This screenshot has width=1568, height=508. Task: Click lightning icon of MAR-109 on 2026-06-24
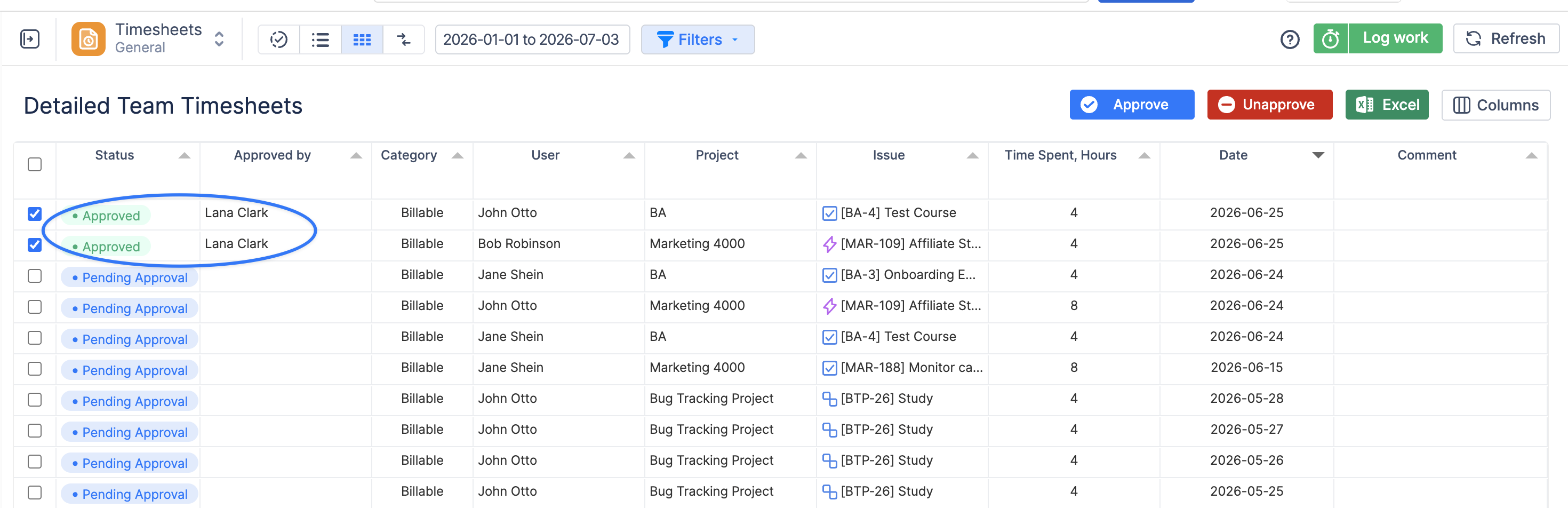[829, 306]
